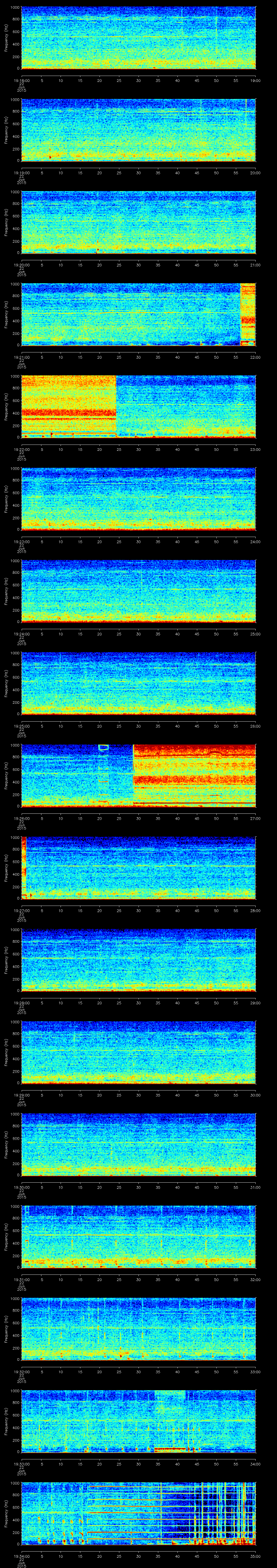Select the 19:26:00 start time label
This screenshot has height=1568, width=277.
(21, 818)
